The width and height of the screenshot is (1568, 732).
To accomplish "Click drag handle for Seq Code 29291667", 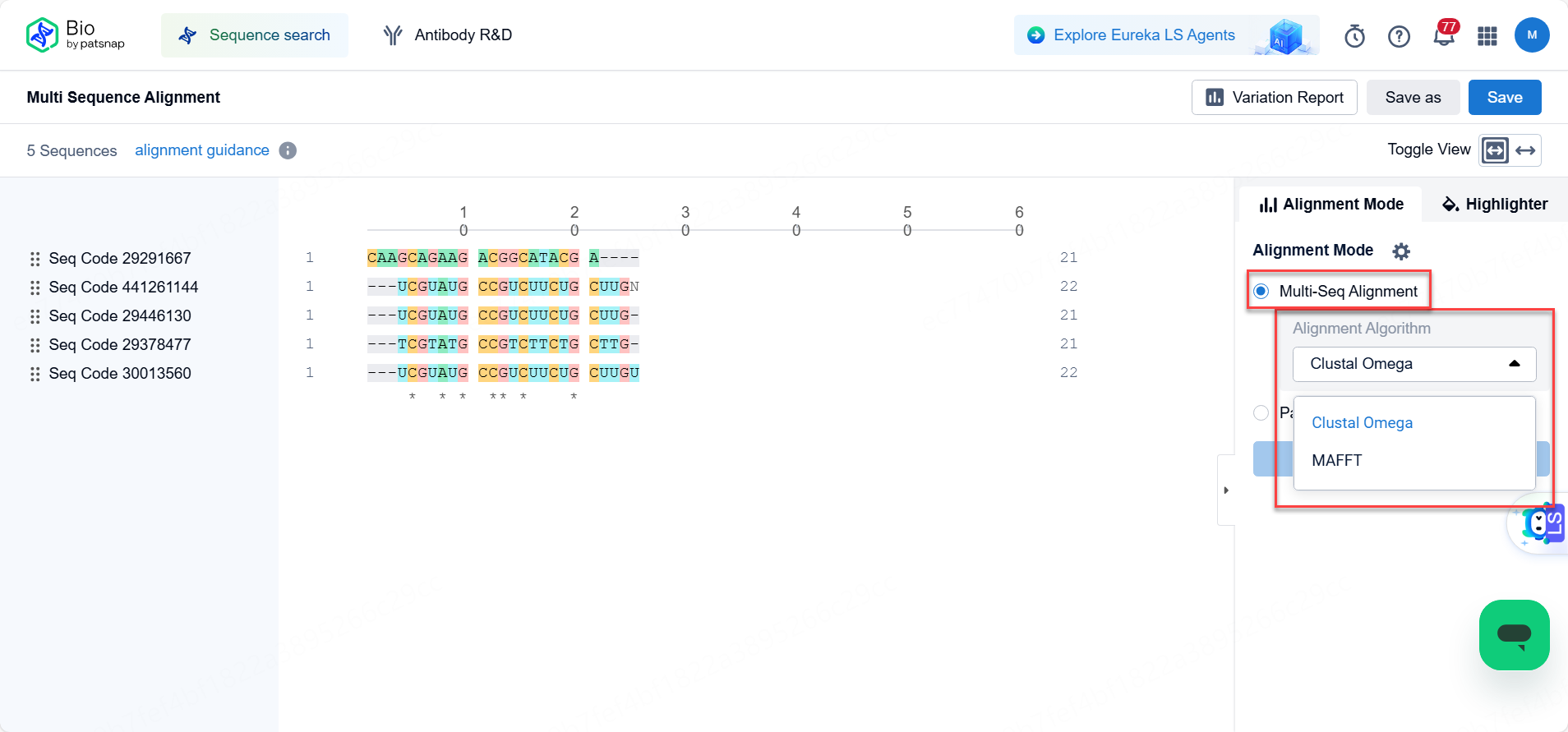I will 35,259.
